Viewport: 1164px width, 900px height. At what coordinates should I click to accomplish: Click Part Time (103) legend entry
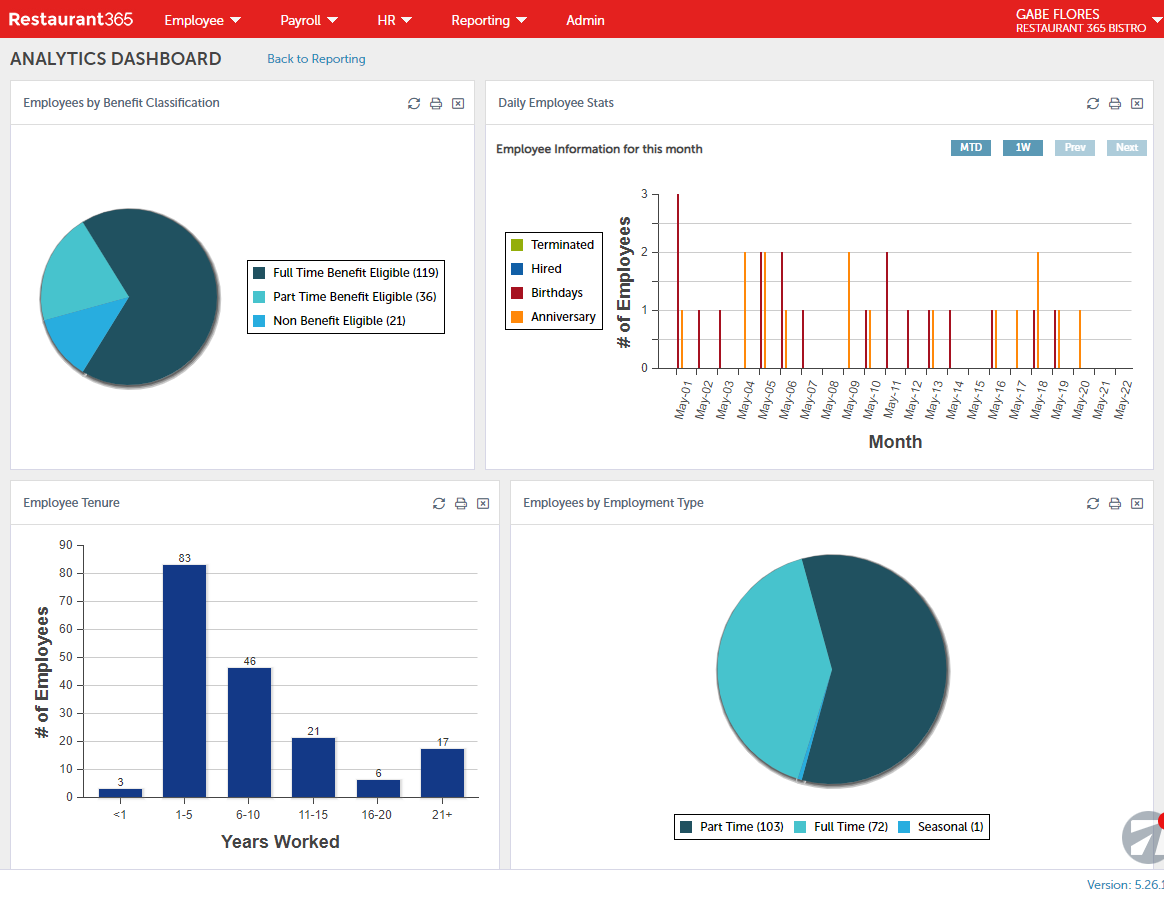(x=732, y=826)
